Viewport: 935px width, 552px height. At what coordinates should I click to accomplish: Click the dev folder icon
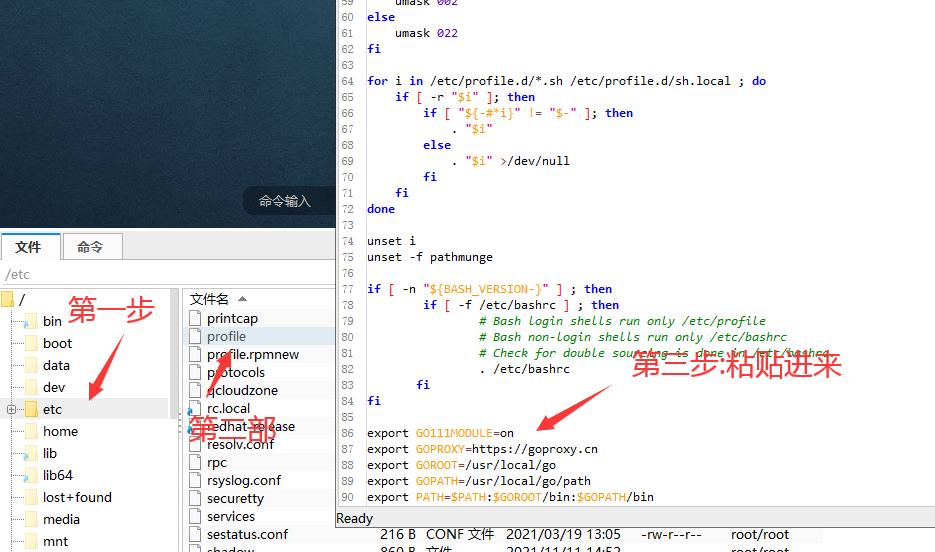[x=32, y=387]
